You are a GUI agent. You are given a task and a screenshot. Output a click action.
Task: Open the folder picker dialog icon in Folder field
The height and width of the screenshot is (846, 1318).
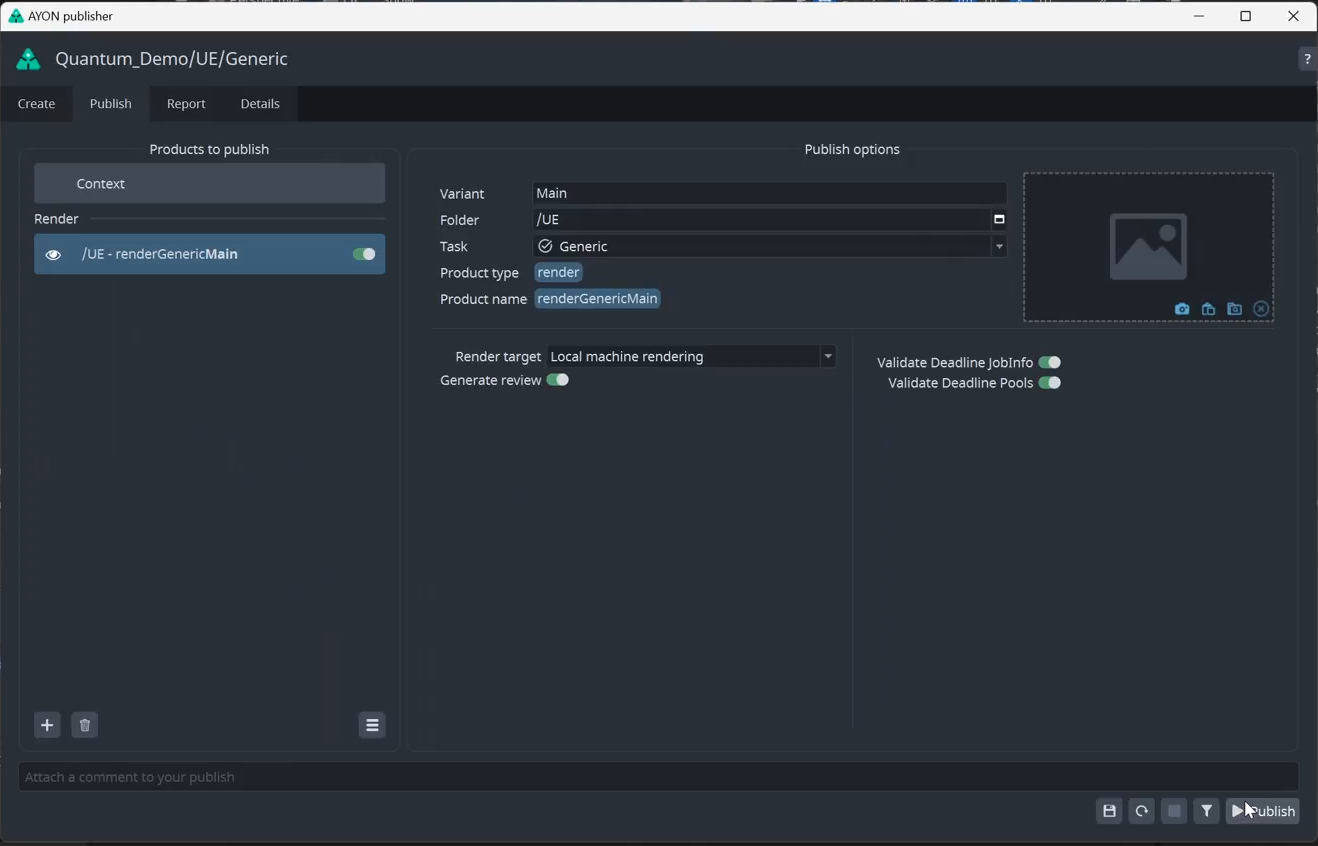(x=998, y=220)
